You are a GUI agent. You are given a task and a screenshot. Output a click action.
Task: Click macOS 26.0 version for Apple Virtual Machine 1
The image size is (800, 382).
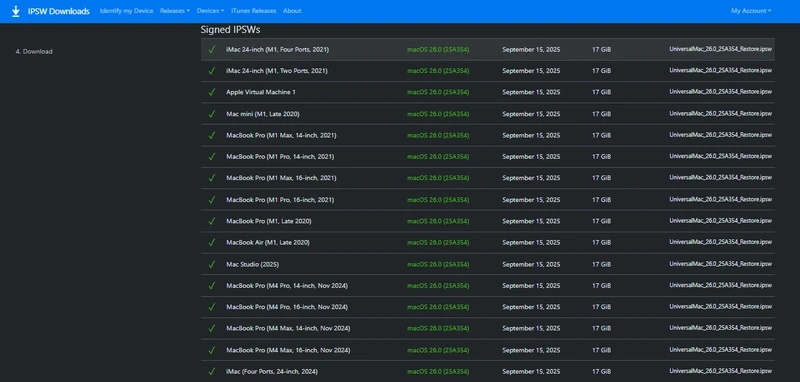[x=438, y=92]
